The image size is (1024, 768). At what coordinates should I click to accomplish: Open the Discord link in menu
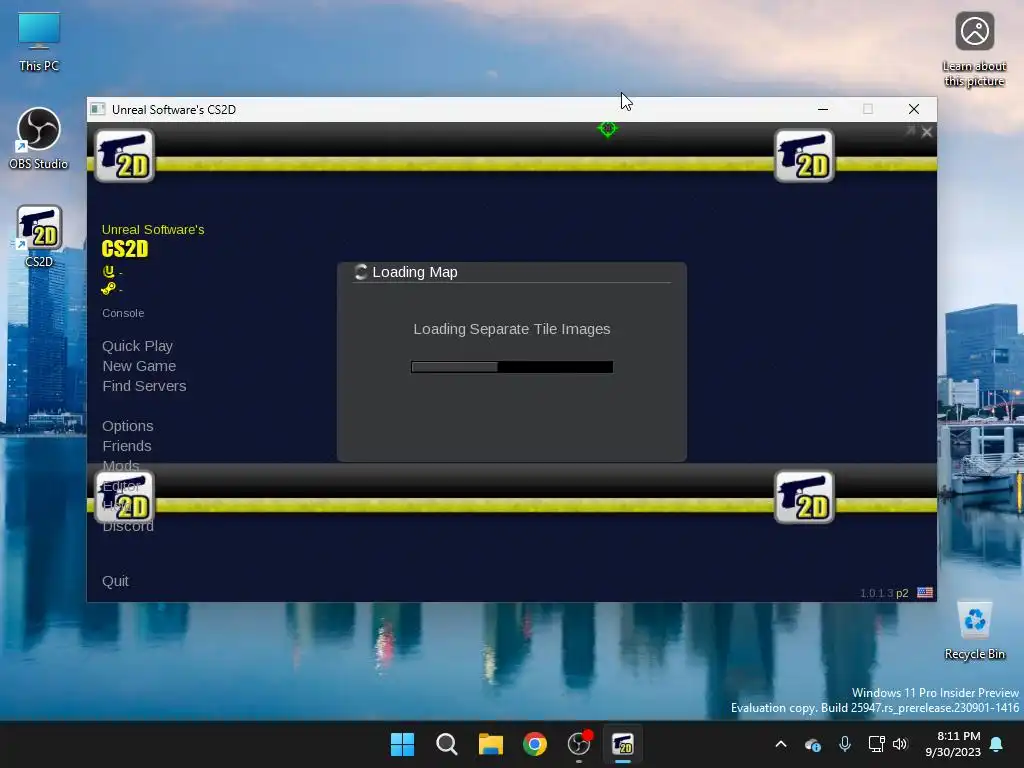128,526
